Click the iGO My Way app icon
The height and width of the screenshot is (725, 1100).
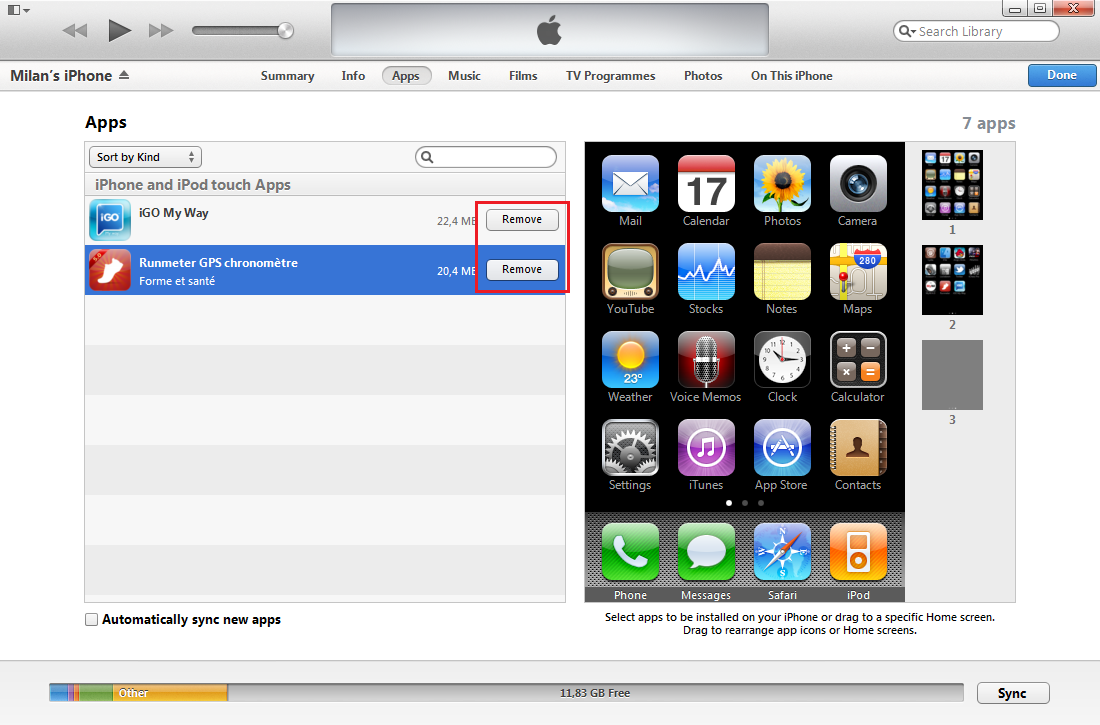tap(109, 220)
